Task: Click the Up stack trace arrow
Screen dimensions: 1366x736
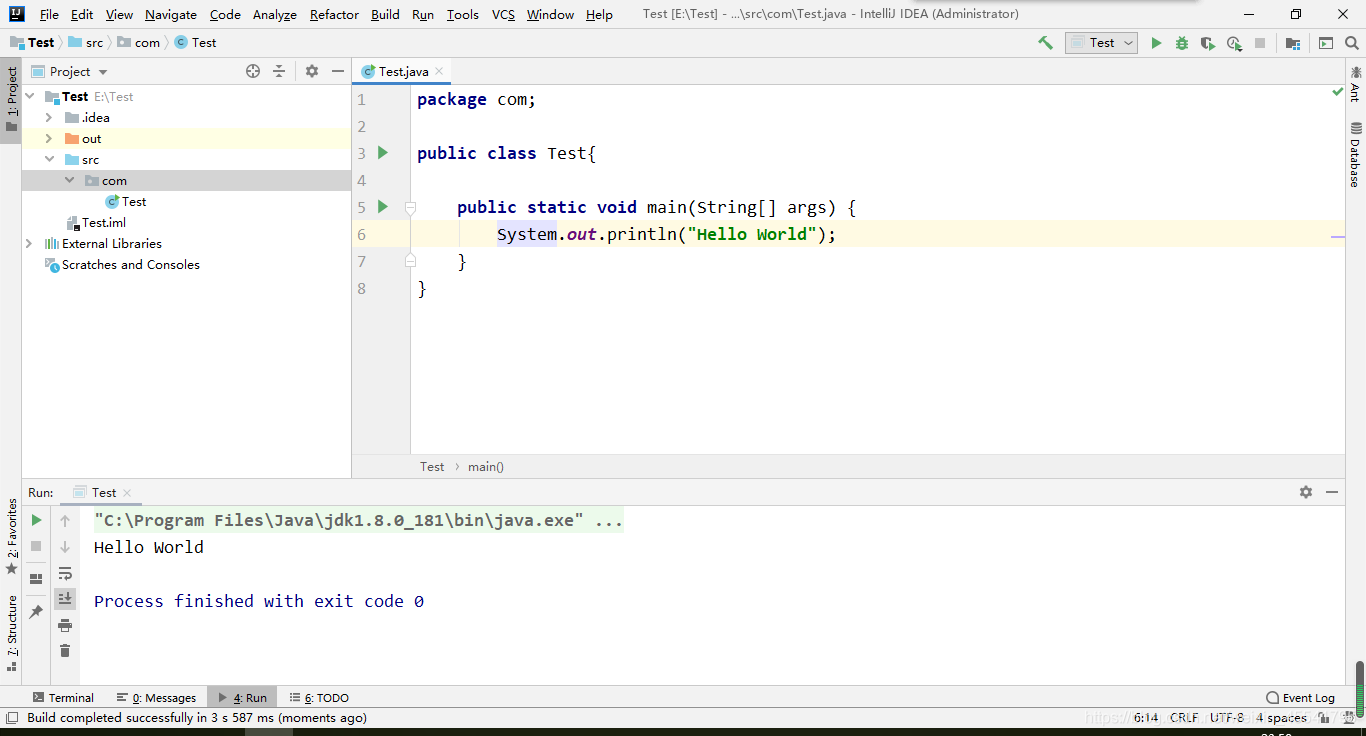Action: (65, 520)
